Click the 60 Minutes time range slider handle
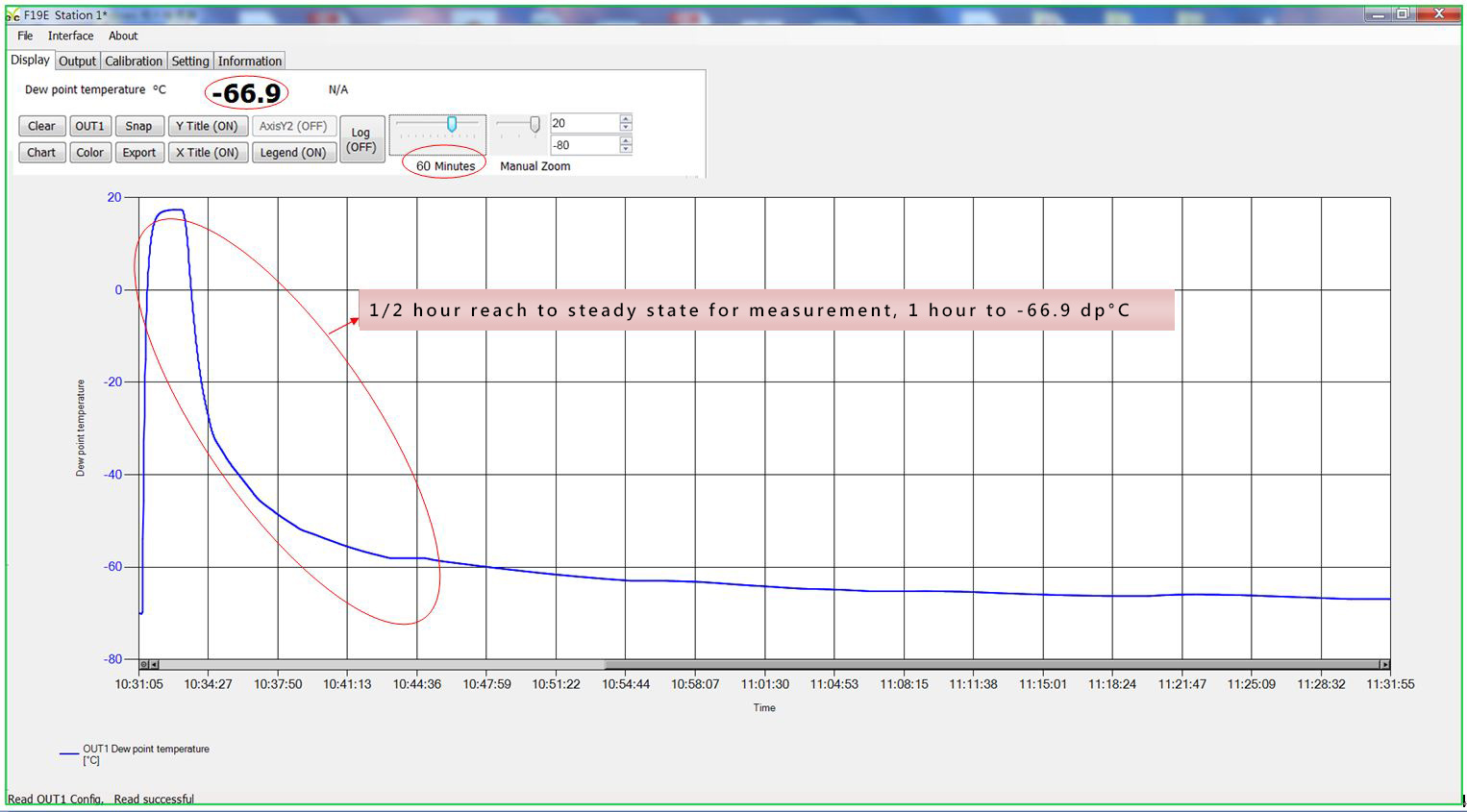Image resolution: width=1467 pixels, height=812 pixels. click(x=452, y=124)
